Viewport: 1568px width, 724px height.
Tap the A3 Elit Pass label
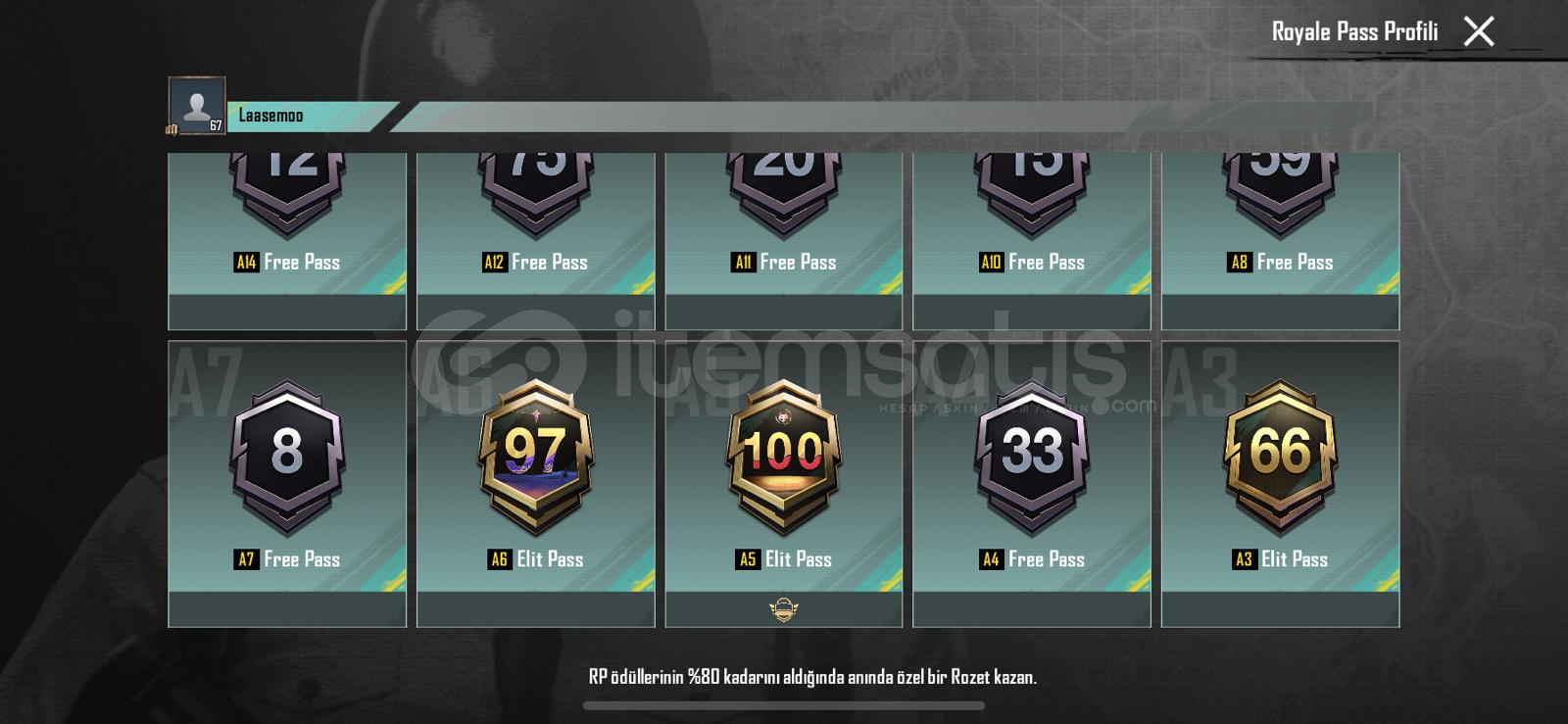[1281, 559]
